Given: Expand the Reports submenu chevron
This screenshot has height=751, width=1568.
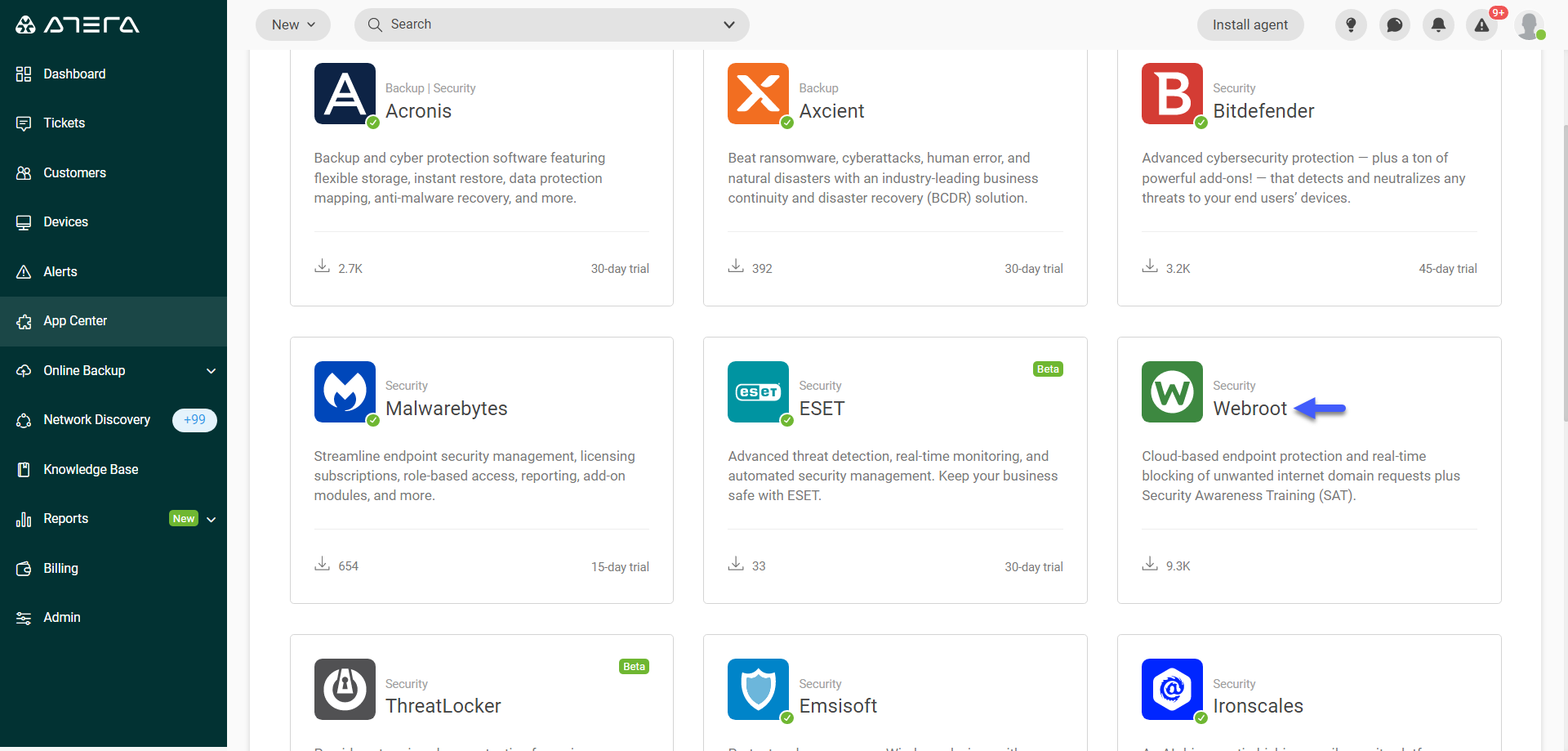Looking at the screenshot, I should coord(212,520).
